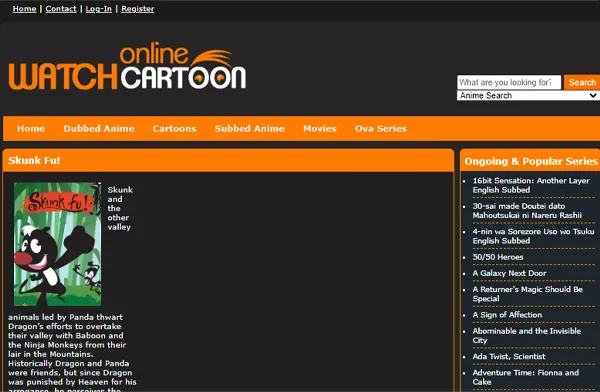The width and height of the screenshot is (600, 392).
Task: Open A Returner's Magic Should Be Special
Action: click(x=527, y=294)
